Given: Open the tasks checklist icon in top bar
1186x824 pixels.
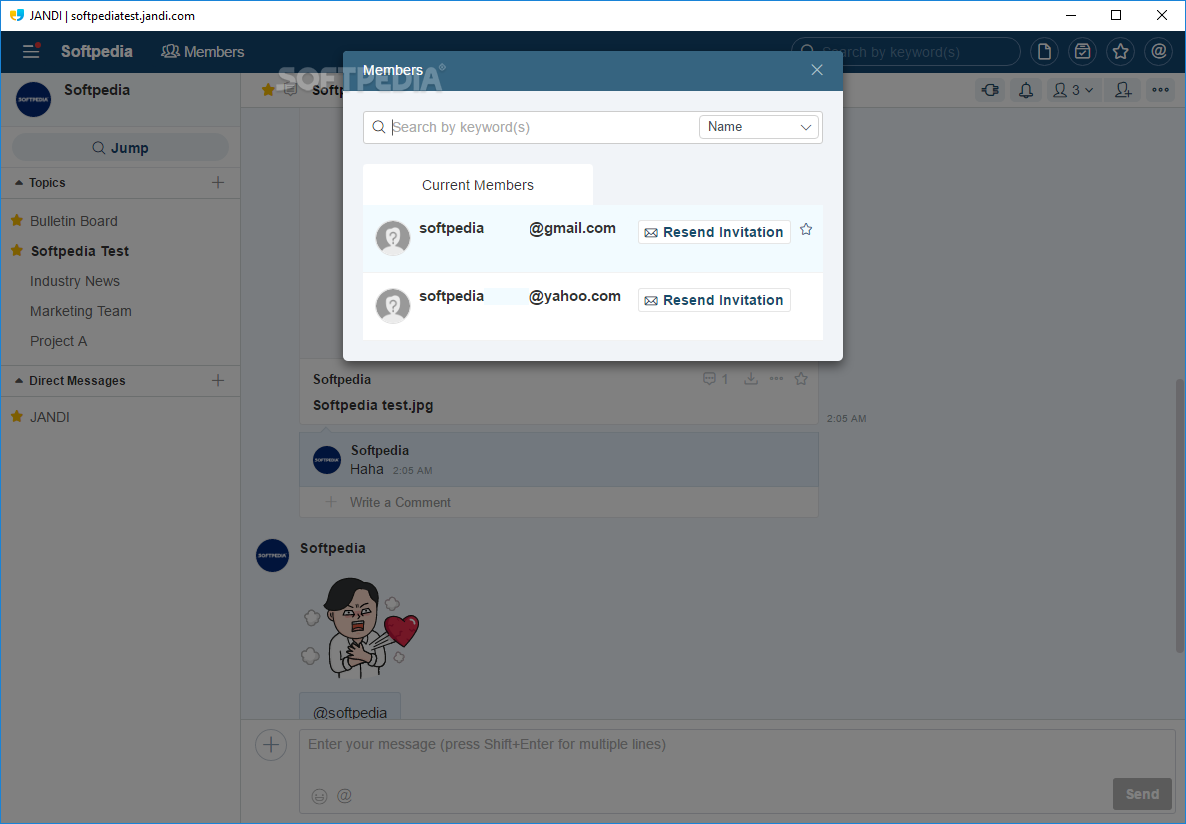Looking at the screenshot, I should click(x=1082, y=51).
